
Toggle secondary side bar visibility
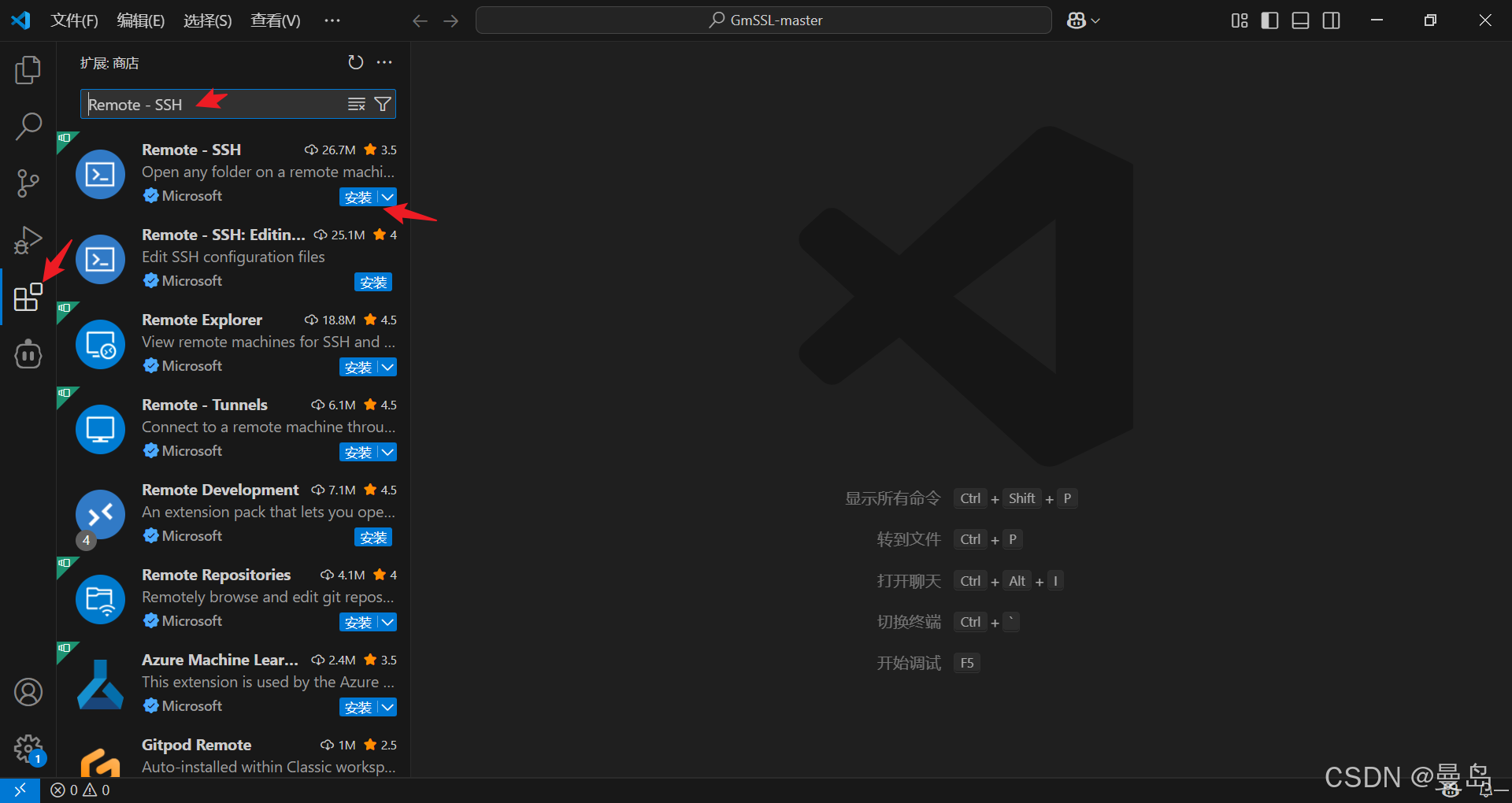pyautogui.click(x=1331, y=21)
